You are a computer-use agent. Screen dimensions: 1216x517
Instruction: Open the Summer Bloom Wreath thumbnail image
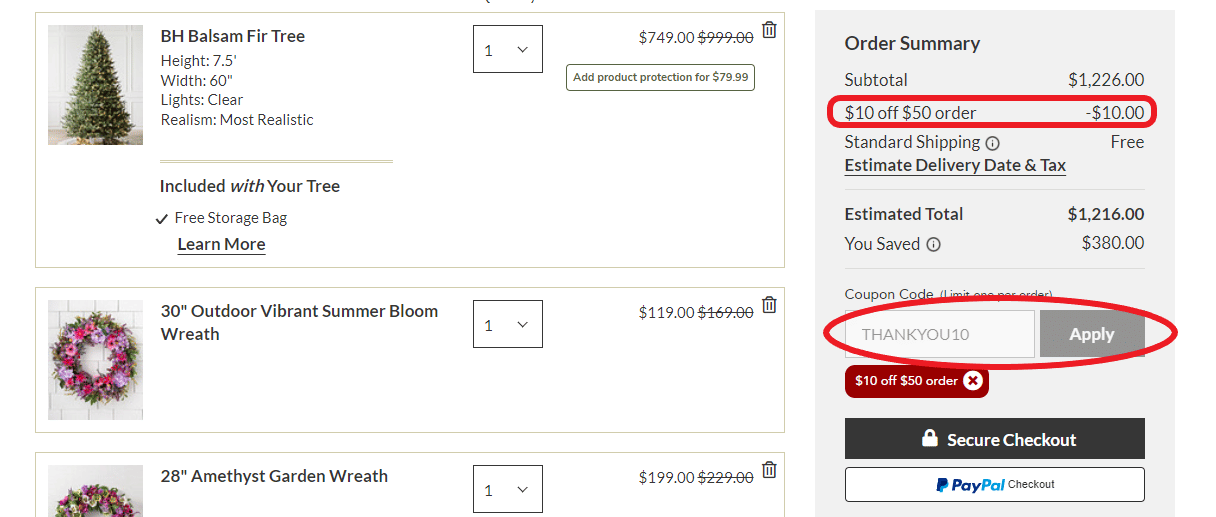(95, 360)
